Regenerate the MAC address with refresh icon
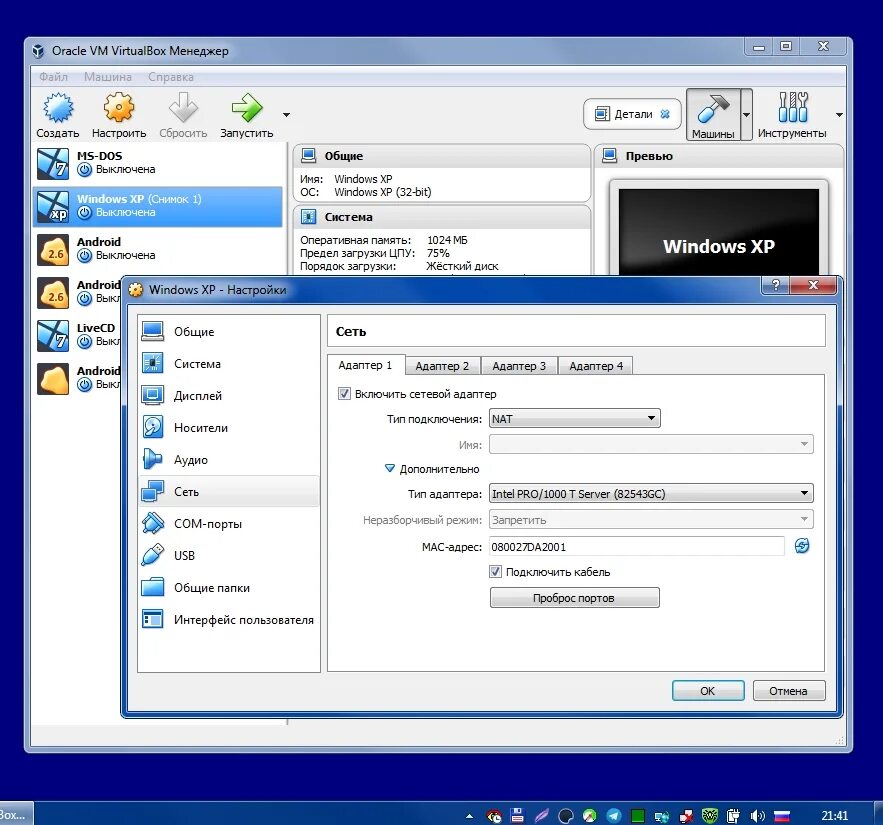Image resolution: width=883 pixels, height=825 pixels. (x=802, y=546)
